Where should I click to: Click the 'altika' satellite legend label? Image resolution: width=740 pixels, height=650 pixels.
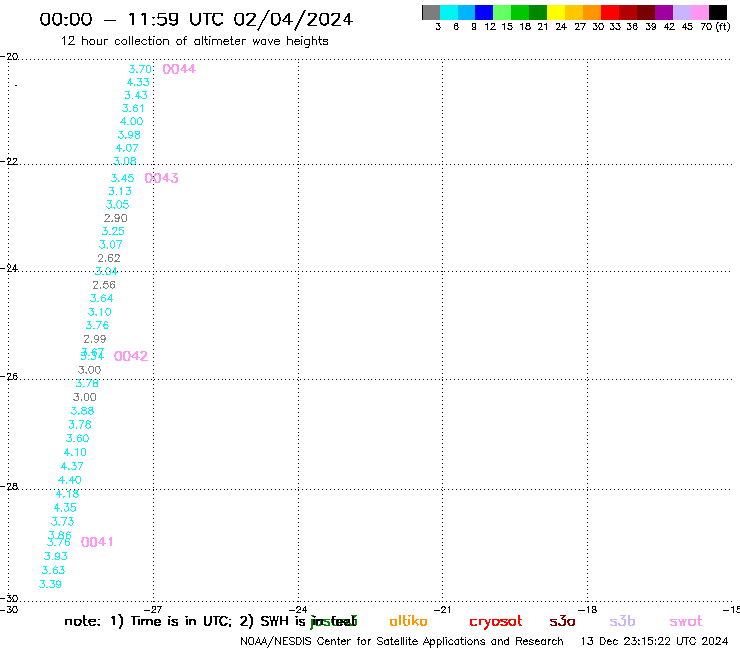pos(408,621)
